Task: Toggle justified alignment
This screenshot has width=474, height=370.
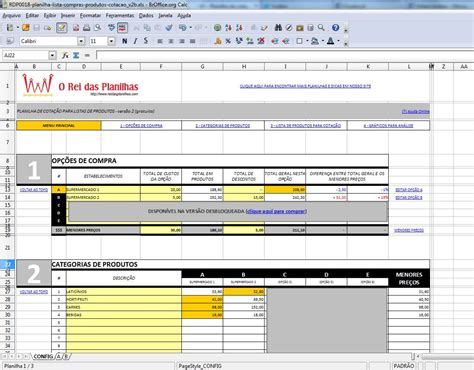Action: 192,41
